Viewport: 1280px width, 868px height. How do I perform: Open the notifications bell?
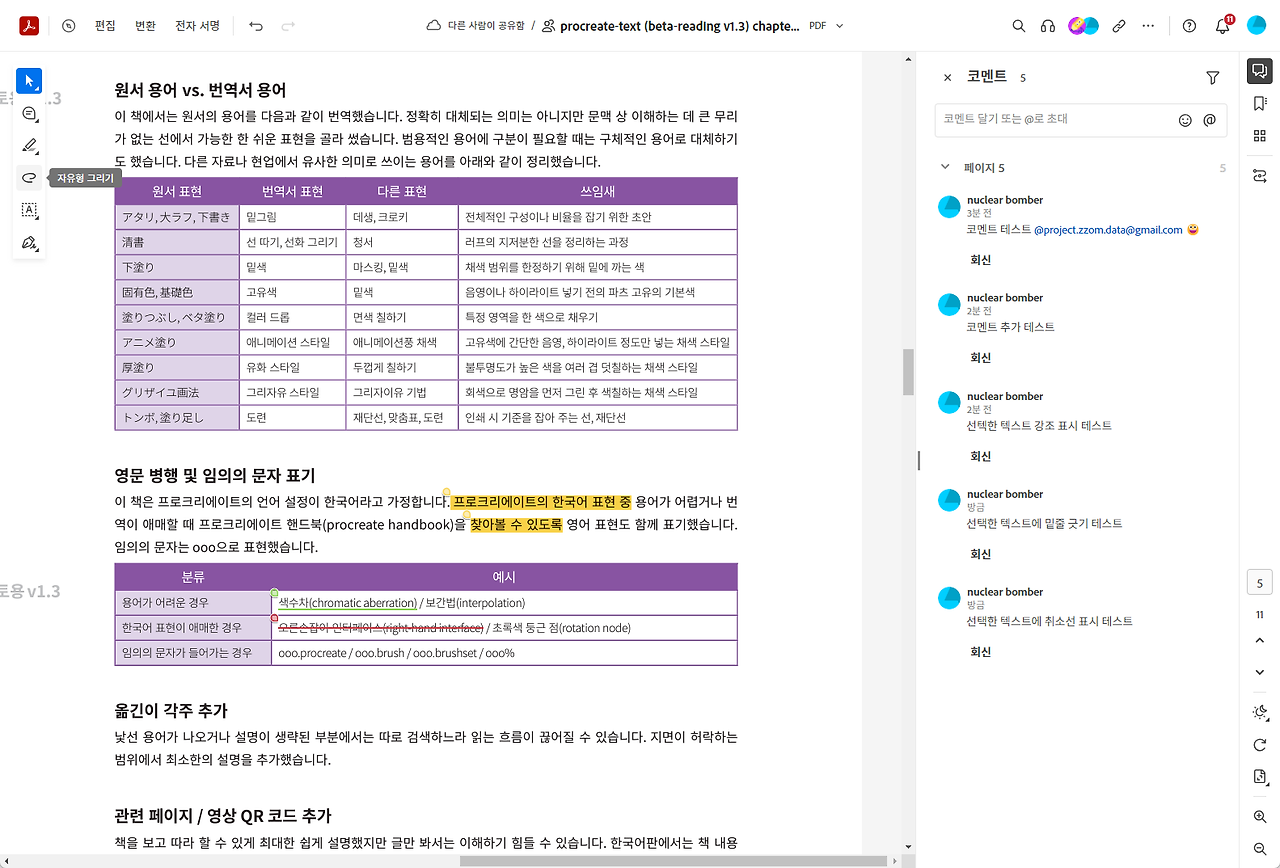pos(1223,26)
